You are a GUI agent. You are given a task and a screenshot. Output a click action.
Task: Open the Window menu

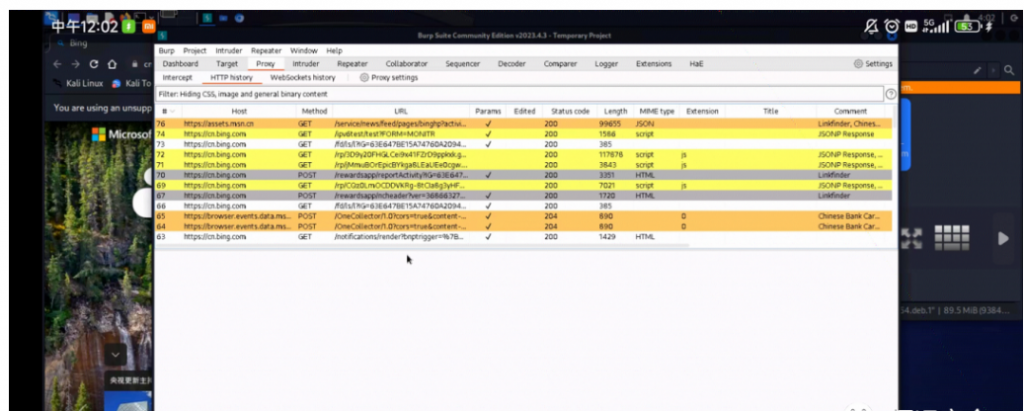(x=304, y=50)
